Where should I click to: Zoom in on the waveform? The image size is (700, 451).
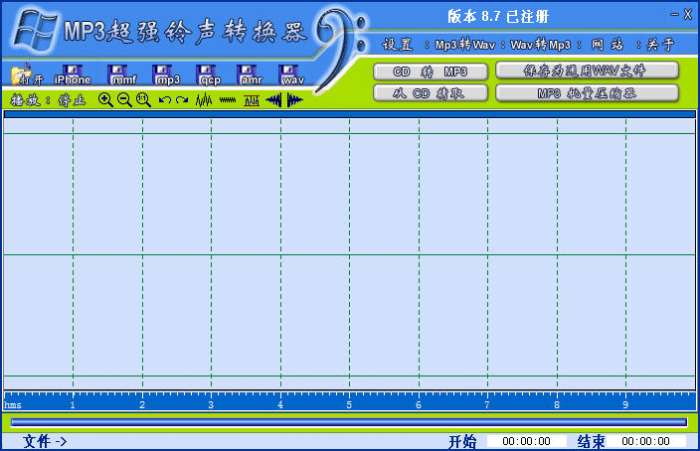point(105,100)
